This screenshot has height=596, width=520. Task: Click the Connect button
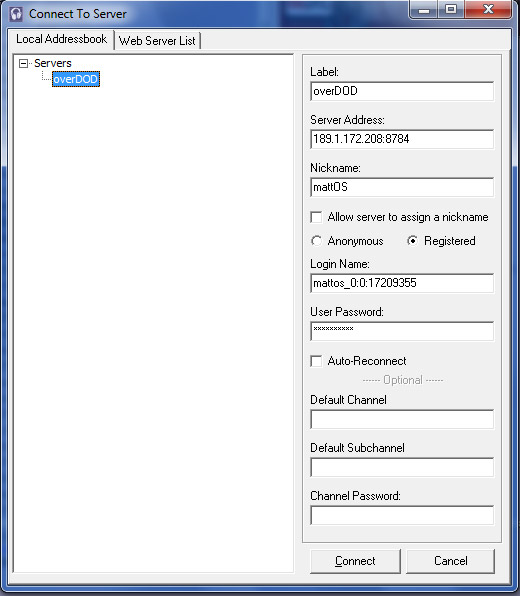tap(355, 561)
